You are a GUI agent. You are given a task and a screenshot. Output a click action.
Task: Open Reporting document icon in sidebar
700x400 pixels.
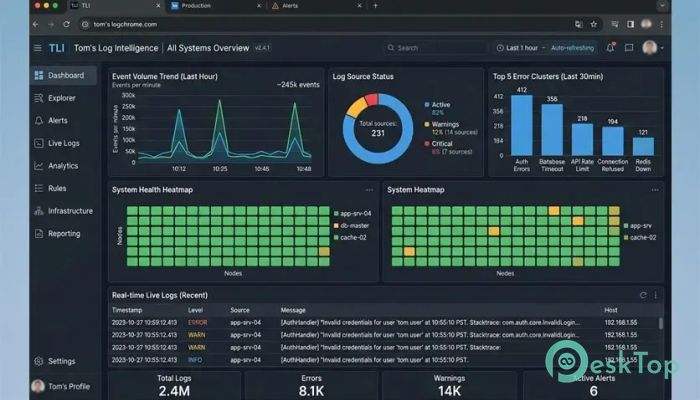click(x=39, y=233)
